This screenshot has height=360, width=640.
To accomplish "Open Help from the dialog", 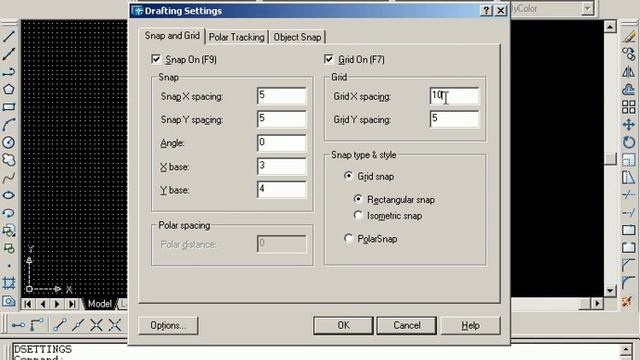I will pyautogui.click(x=470, y=325).
